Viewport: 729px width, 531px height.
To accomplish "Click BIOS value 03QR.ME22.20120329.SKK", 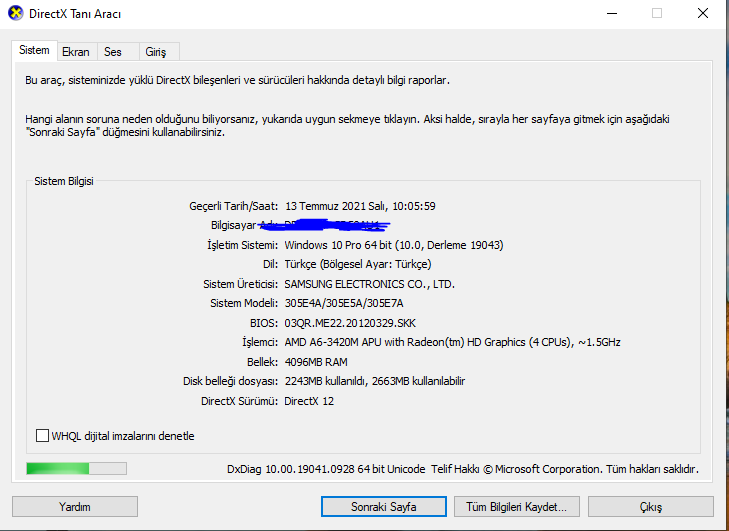I will point(350,323).
